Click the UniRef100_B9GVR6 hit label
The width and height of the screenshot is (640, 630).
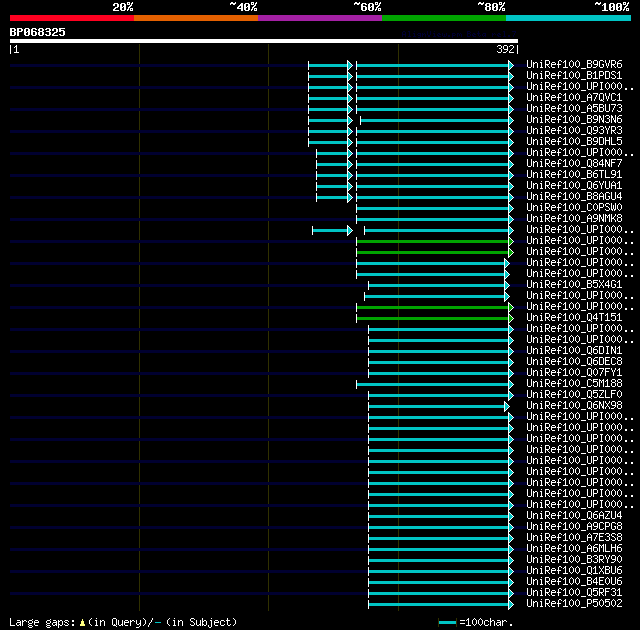coord(574,64)
